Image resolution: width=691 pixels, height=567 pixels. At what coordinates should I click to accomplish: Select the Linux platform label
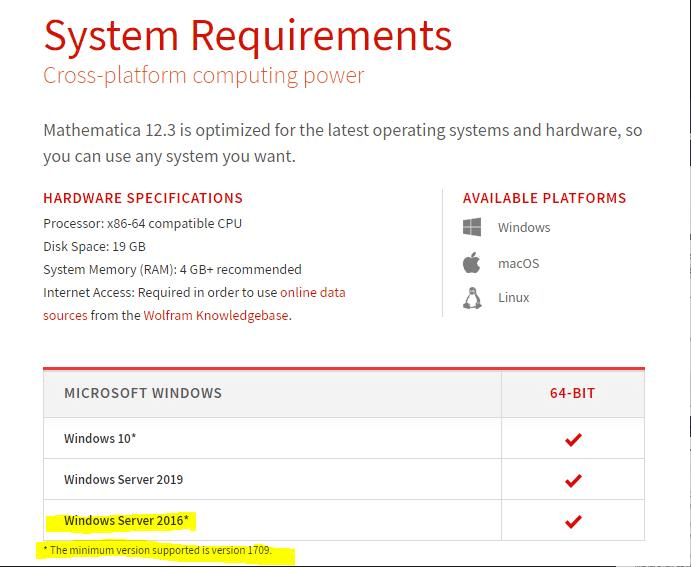click(x=514, y=298)
